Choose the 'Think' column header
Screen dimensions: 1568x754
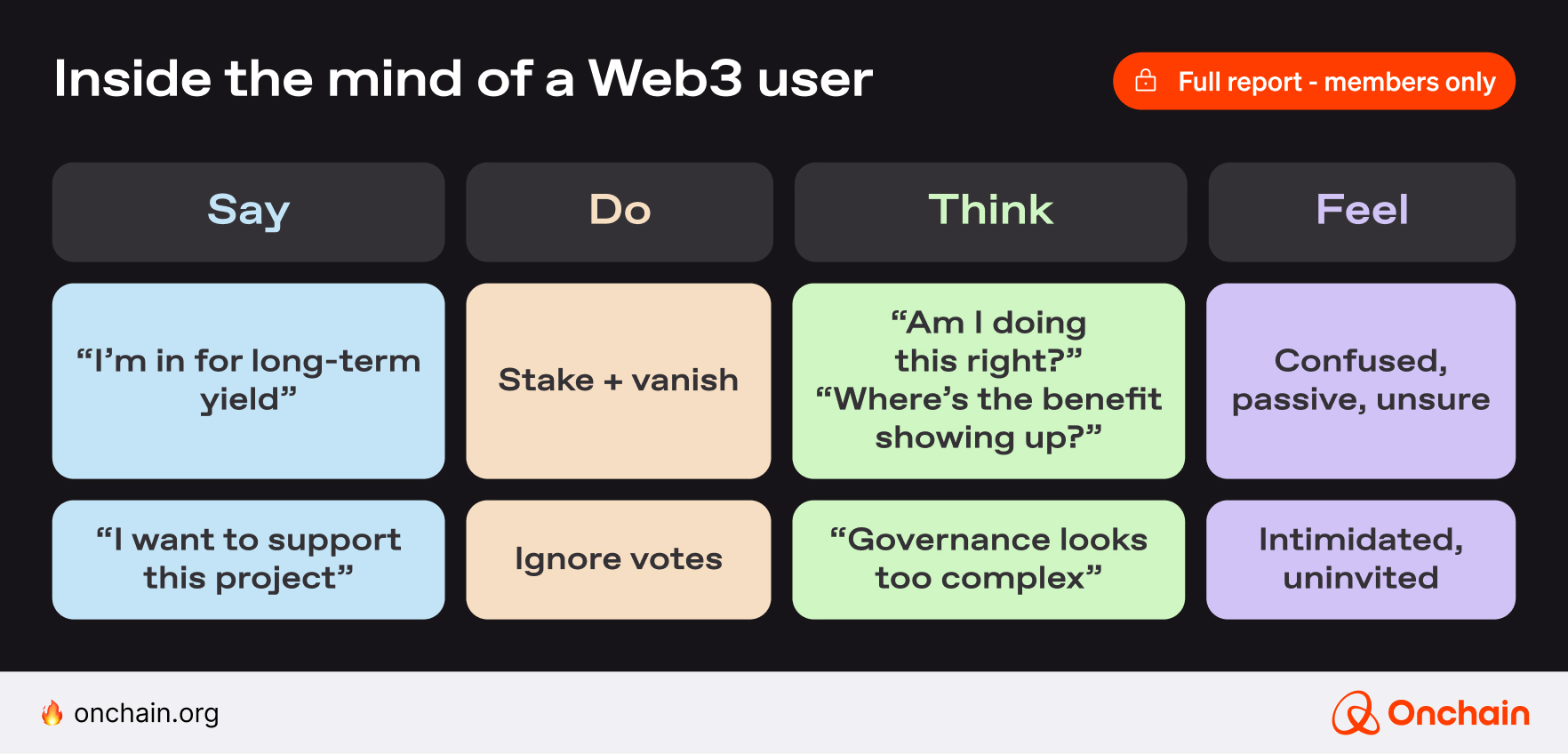coord(990,212)
